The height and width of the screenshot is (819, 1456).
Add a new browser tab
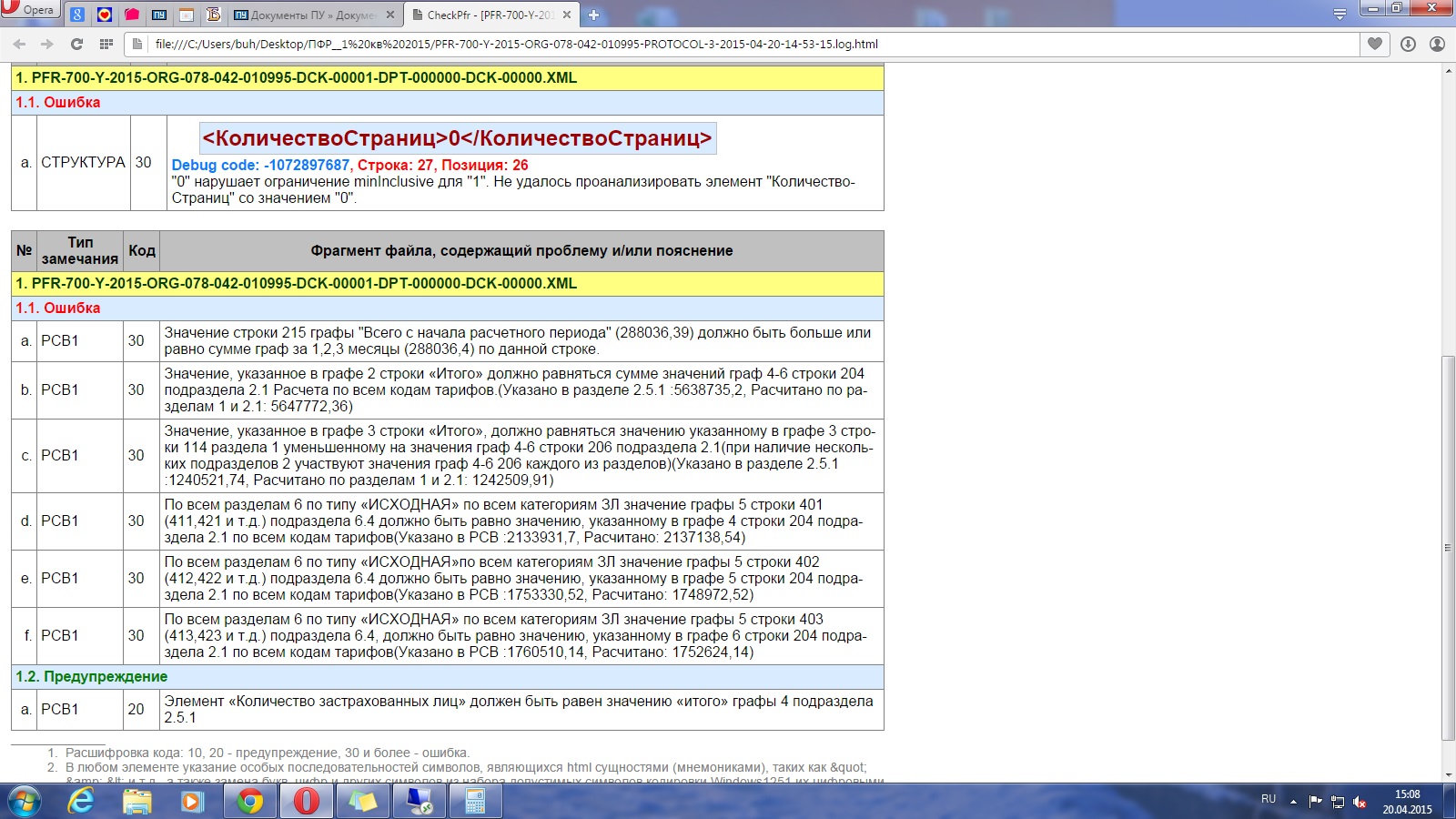(x=593, y=15)
